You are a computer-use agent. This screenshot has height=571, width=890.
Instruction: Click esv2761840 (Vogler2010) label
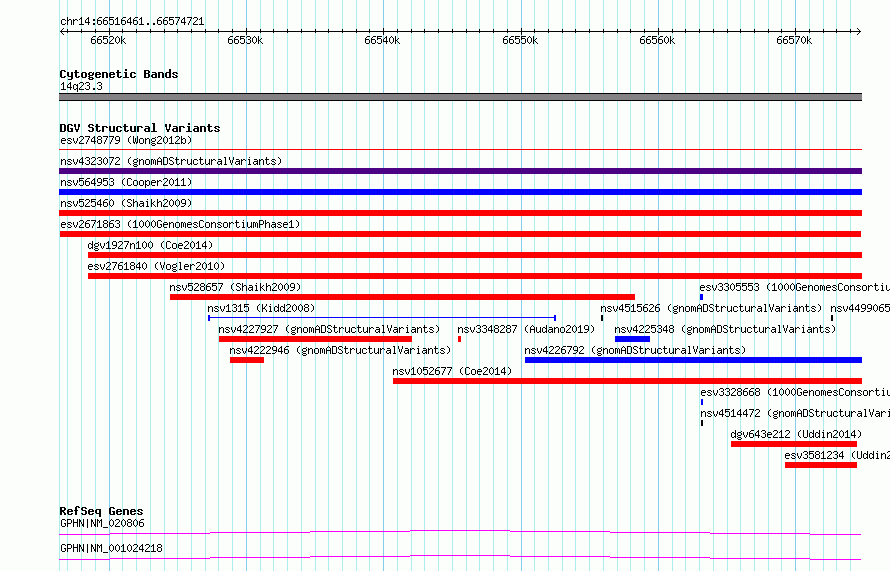tap(156, 266)
